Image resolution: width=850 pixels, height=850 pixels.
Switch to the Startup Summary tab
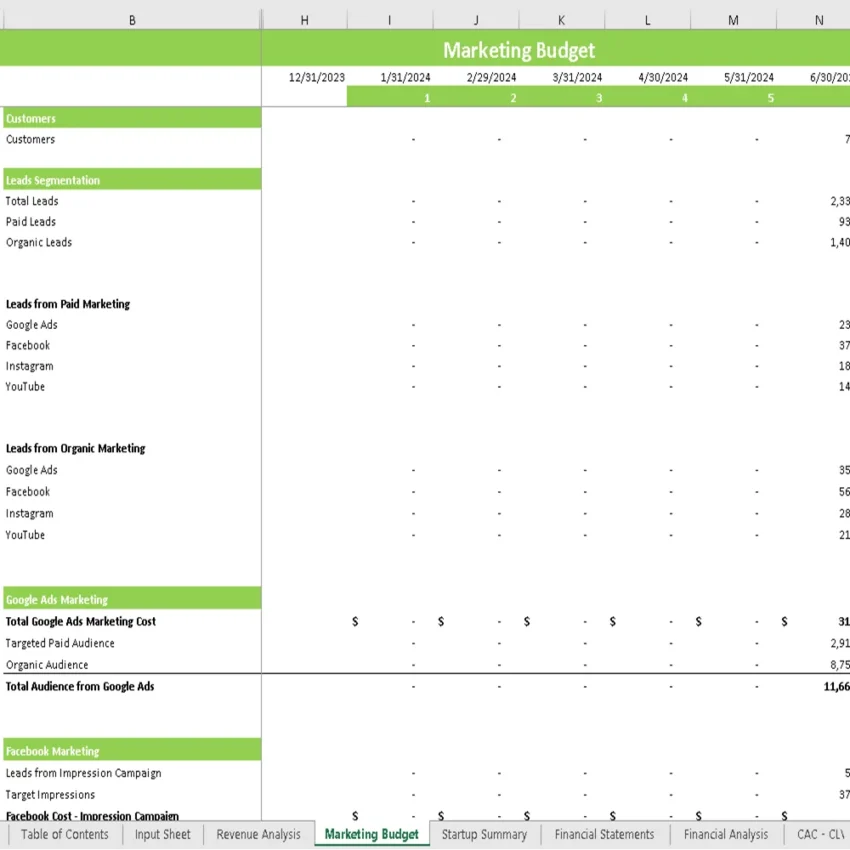(x=484, y=834)
